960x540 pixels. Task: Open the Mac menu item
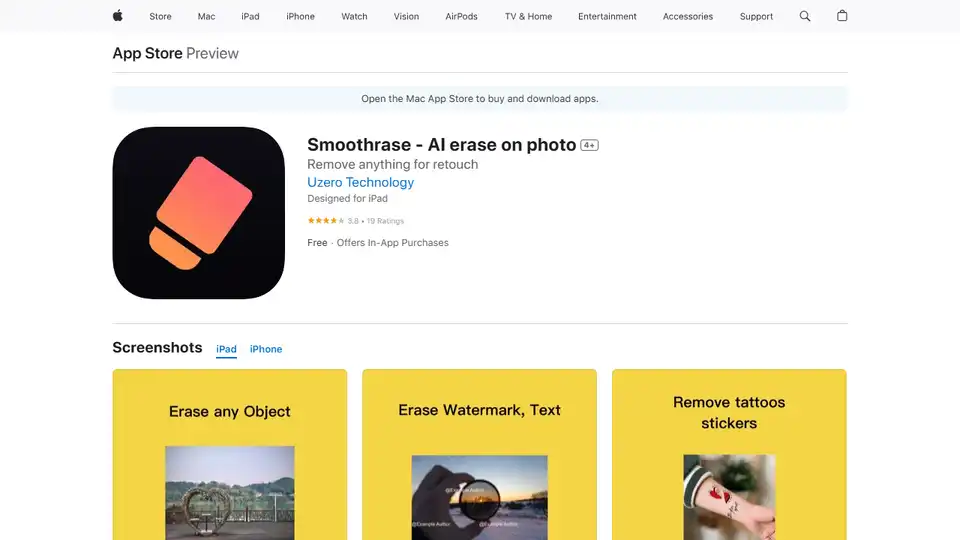pos(206,17)
